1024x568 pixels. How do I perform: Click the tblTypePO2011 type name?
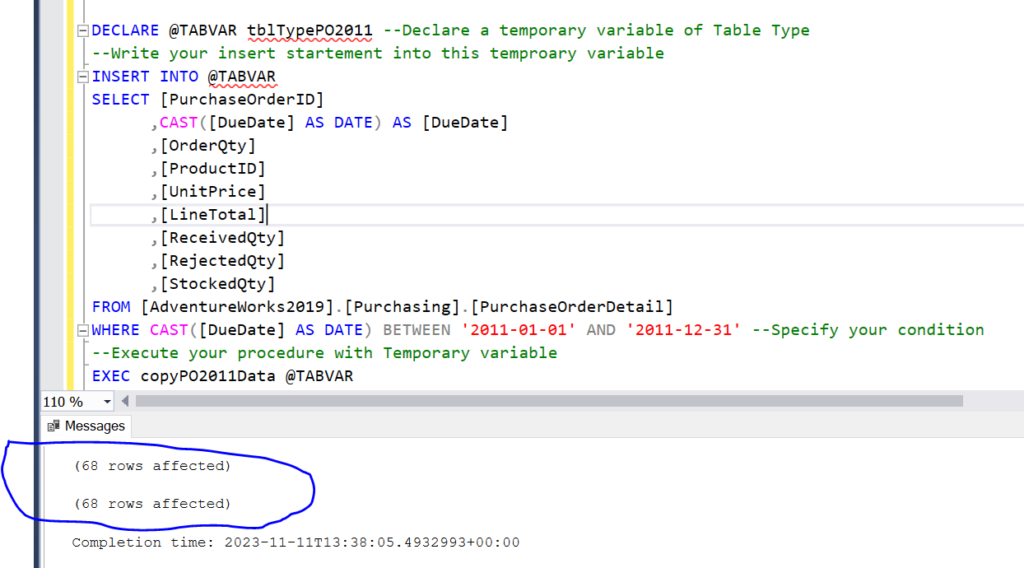309,31
